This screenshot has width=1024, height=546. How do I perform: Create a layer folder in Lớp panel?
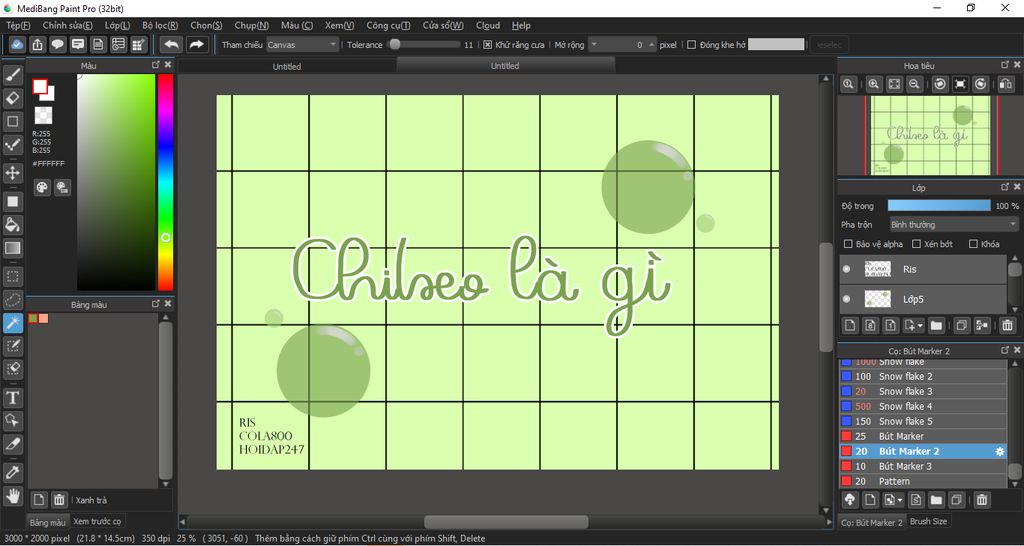click(x=936, y=325)
